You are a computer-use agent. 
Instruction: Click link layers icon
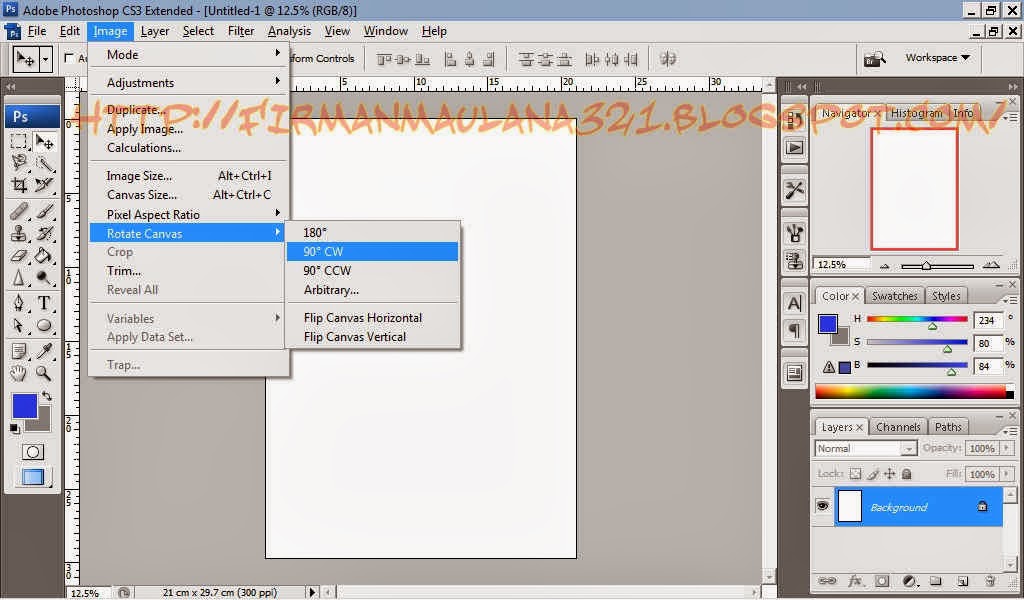point(827,580)
